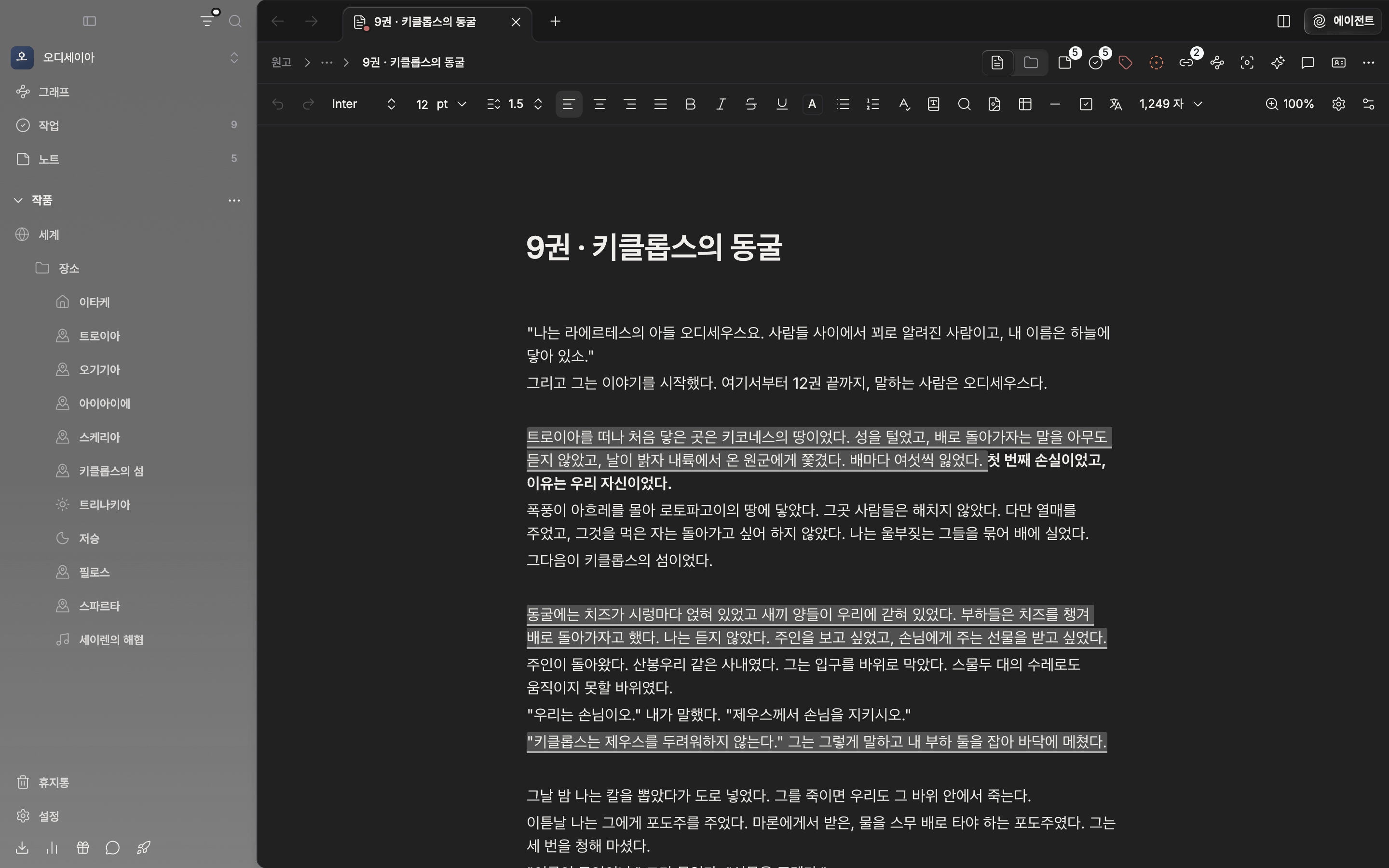Open 작품 section more options

(234, 200)
